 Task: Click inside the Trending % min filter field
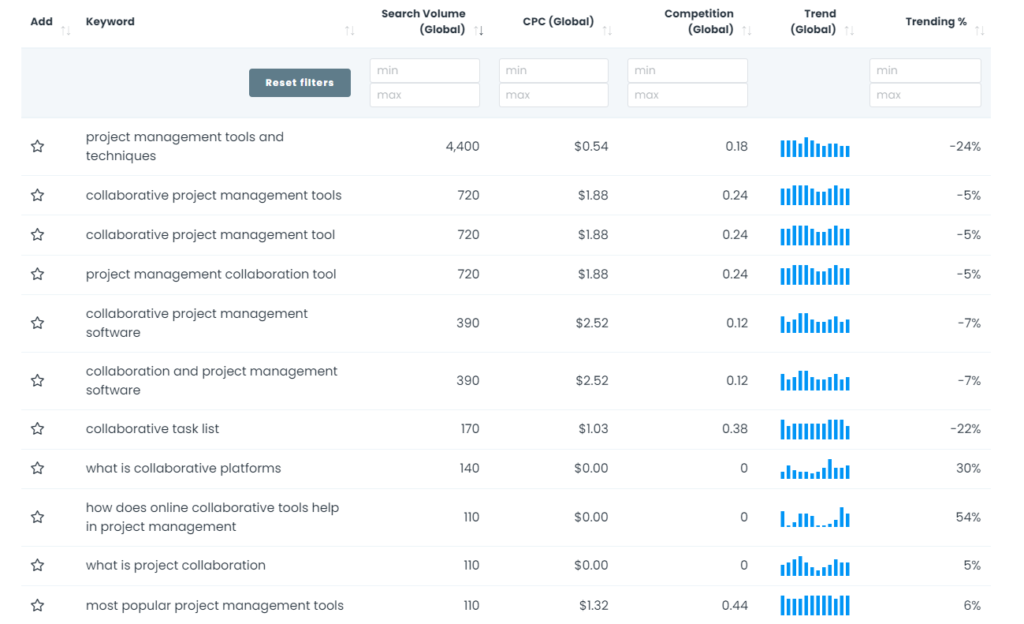[924, 70]
